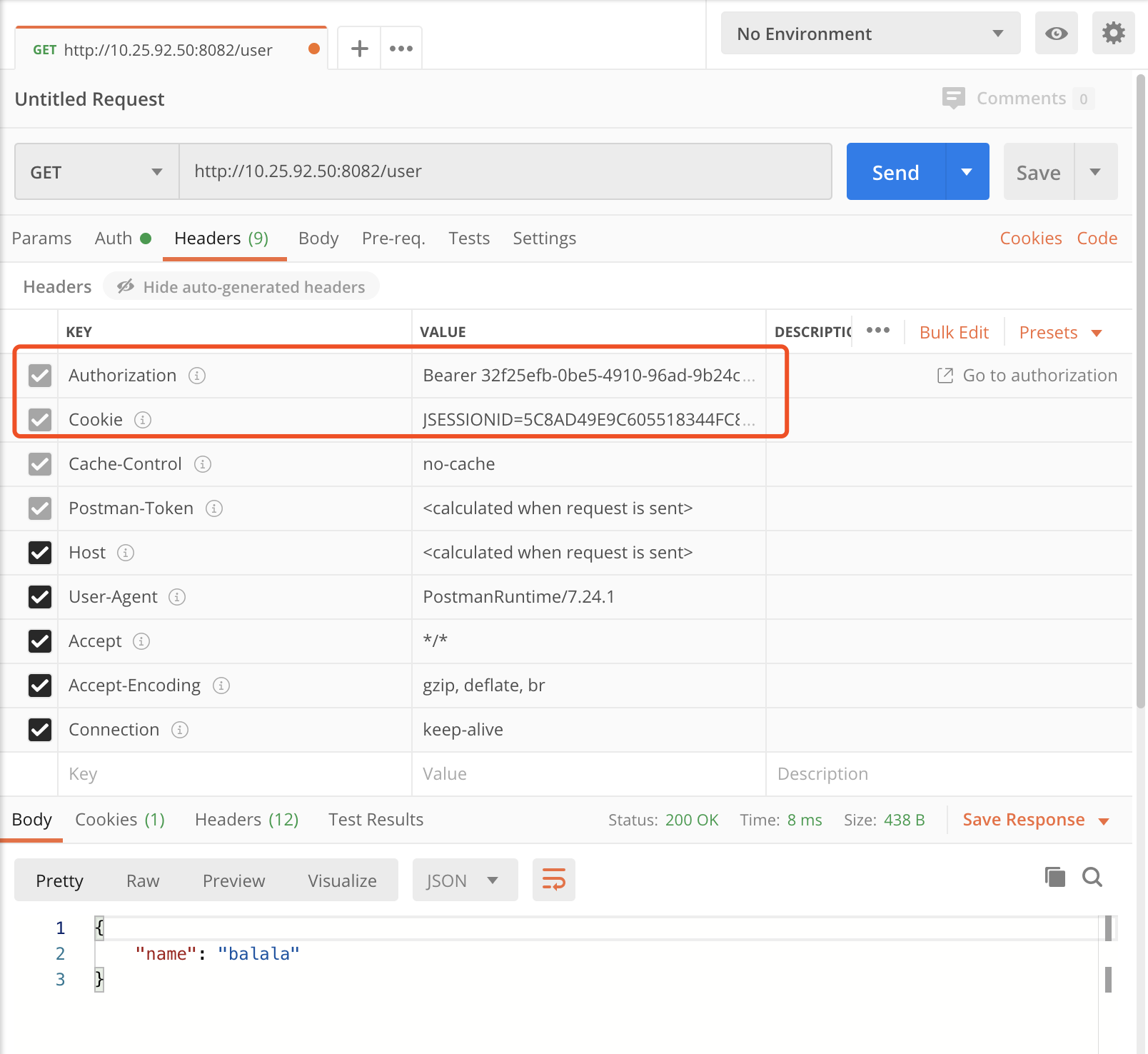1148x1054 pixels.
Task: Open manage environments gear icon
Action: click(x=1113, y=33)
